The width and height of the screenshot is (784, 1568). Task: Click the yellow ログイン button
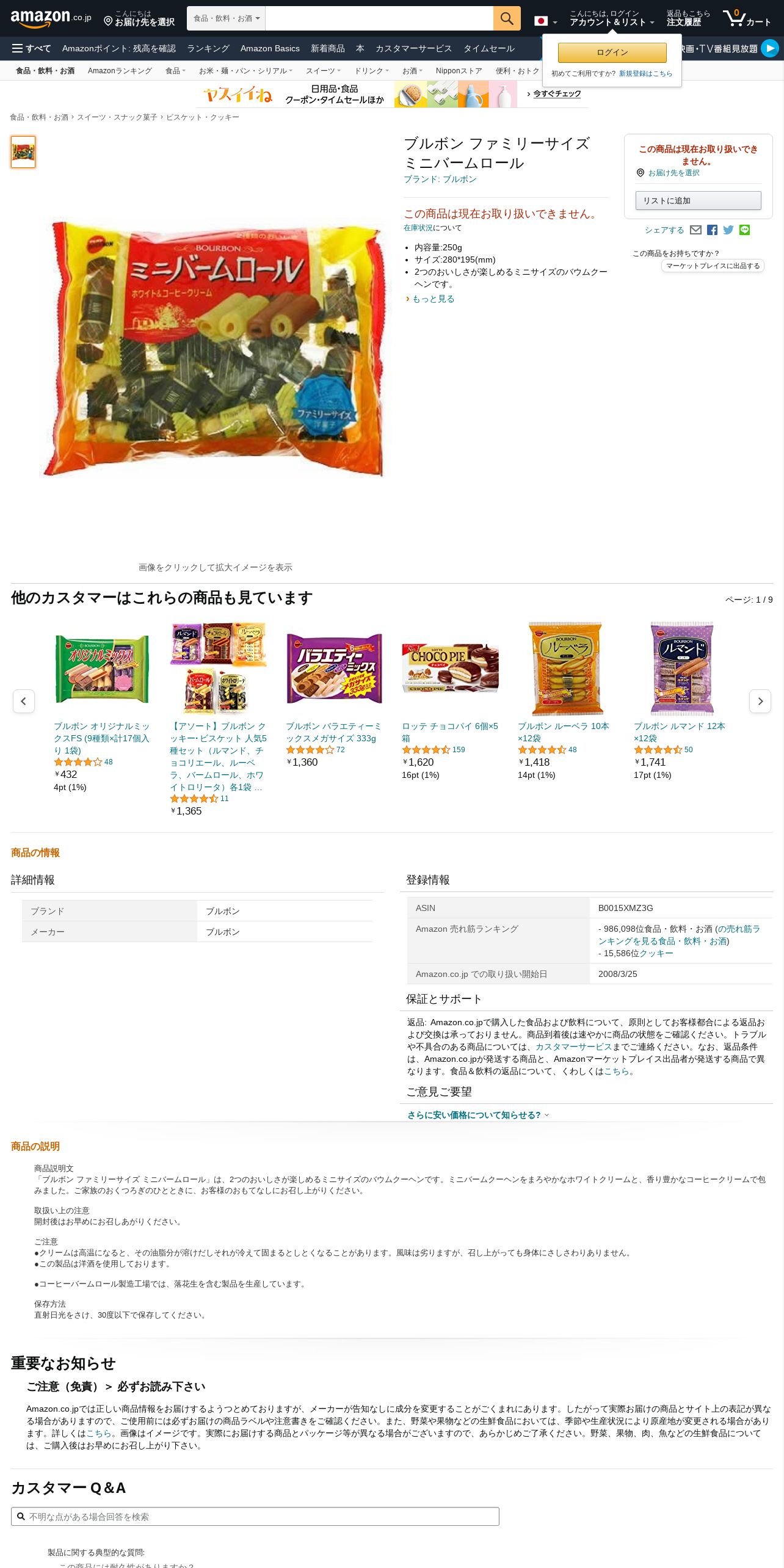point(612,53)
